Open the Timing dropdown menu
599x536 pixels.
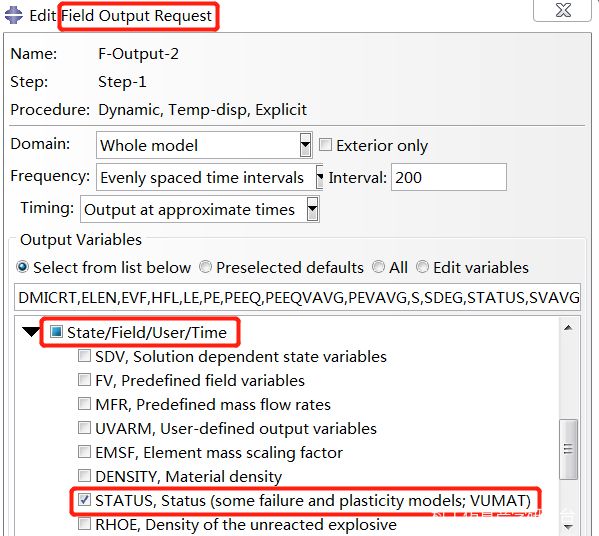[199, 209]
